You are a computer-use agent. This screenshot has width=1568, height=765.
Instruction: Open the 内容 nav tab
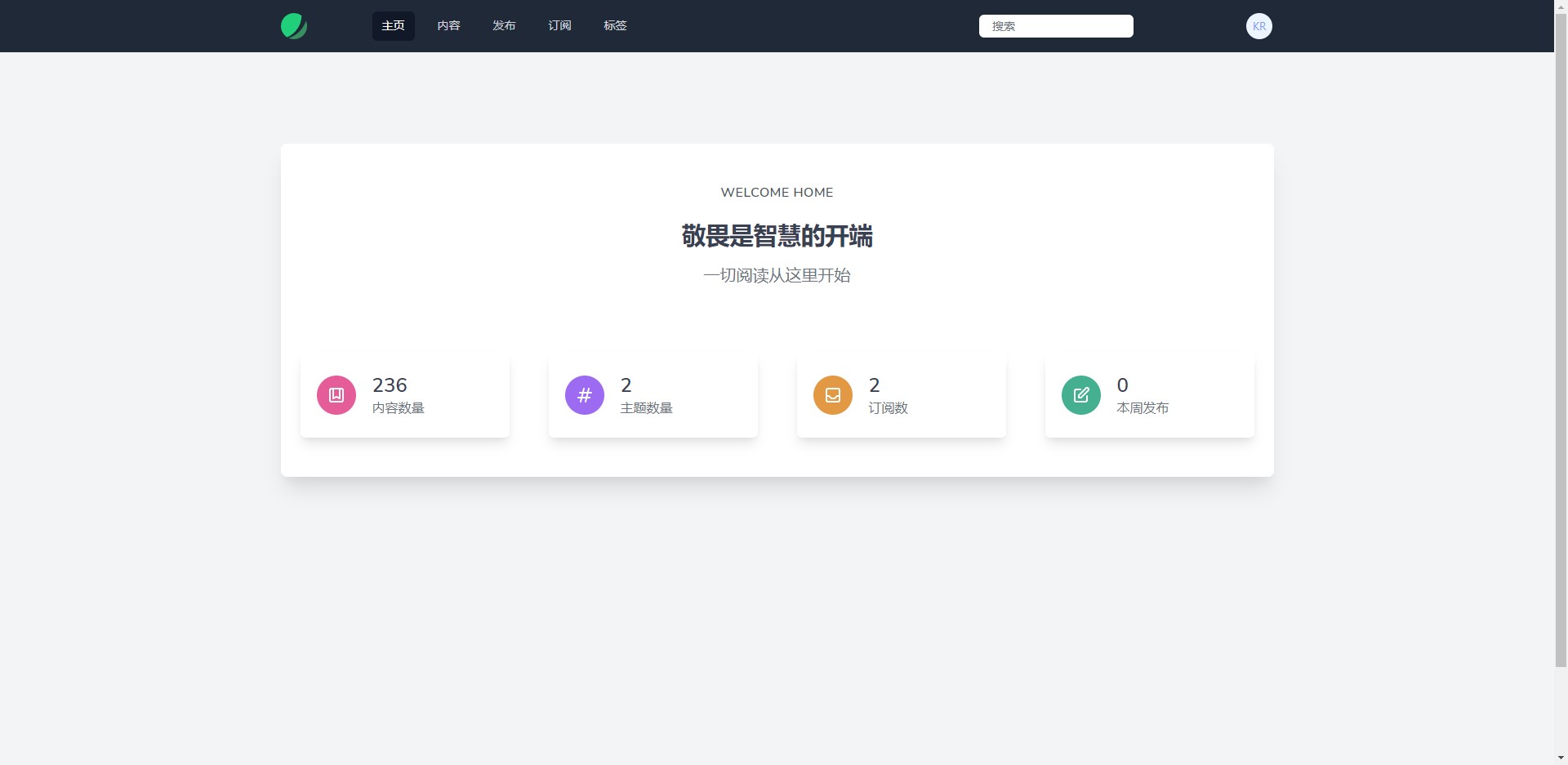pyautogui.click(x=449, y=26)
